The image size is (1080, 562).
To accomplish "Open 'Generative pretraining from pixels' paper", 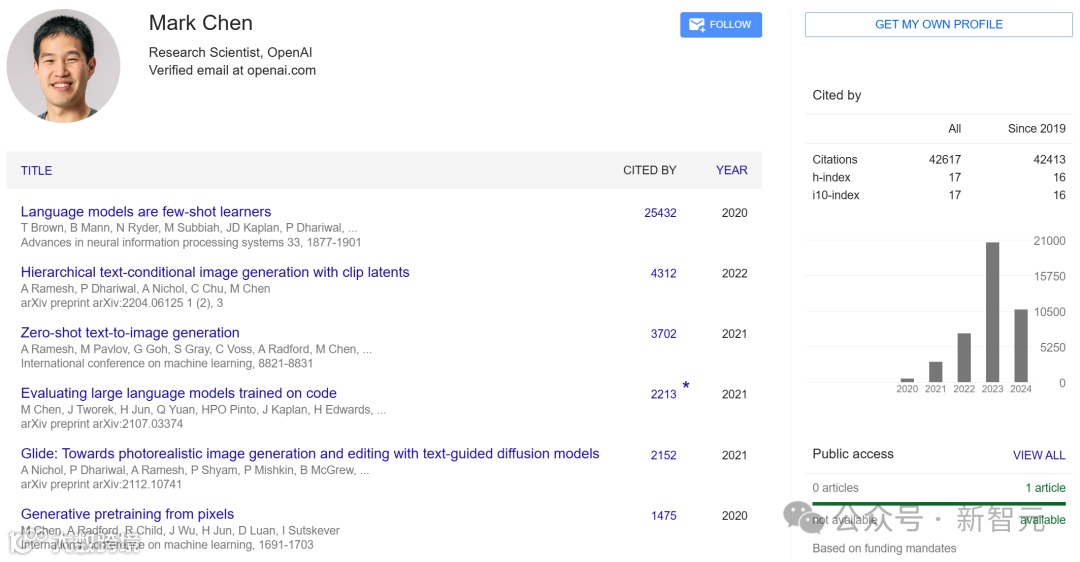I will pos(127,514).
